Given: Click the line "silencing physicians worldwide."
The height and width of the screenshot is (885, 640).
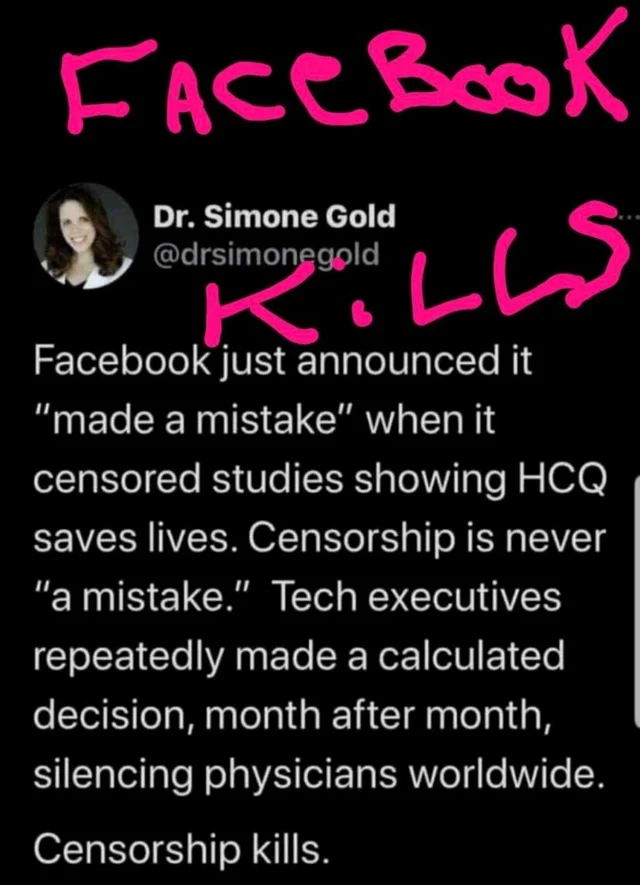Looking at the screenshot, I should [319, 776].
